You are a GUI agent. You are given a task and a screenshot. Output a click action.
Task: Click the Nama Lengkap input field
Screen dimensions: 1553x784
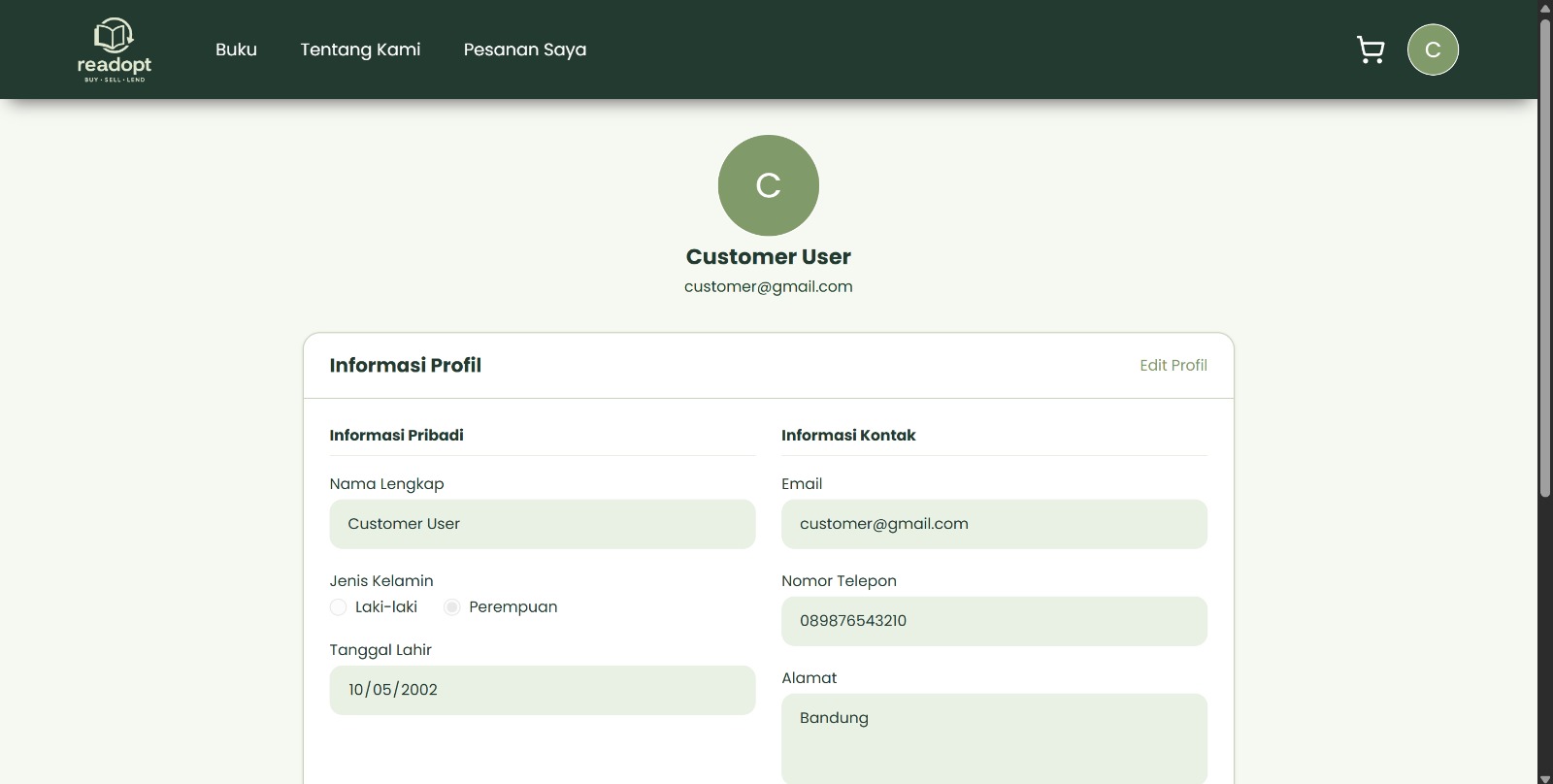point(542,524)
